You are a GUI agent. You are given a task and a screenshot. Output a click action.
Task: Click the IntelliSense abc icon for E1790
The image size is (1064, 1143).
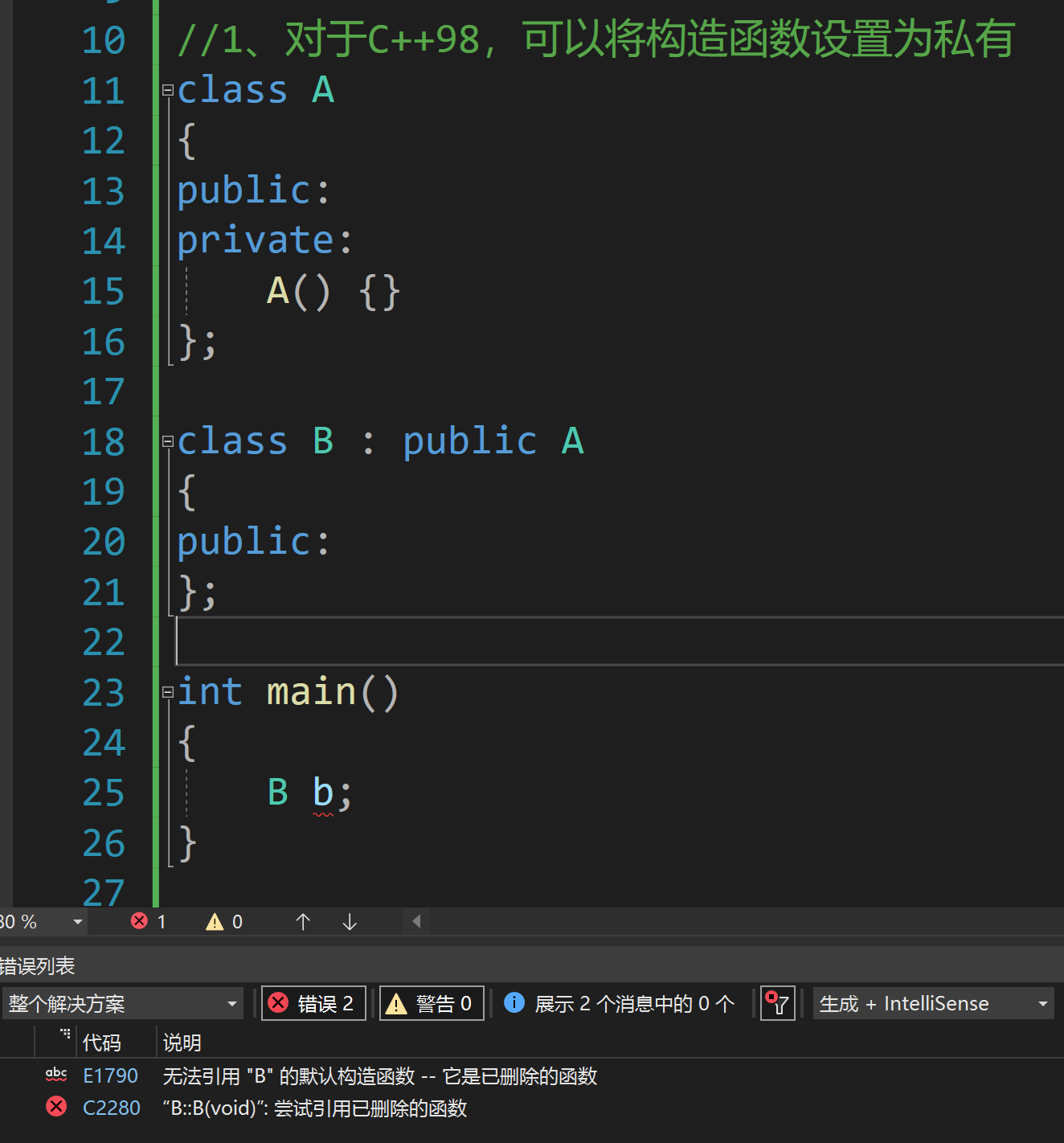tap(56, 1075)
